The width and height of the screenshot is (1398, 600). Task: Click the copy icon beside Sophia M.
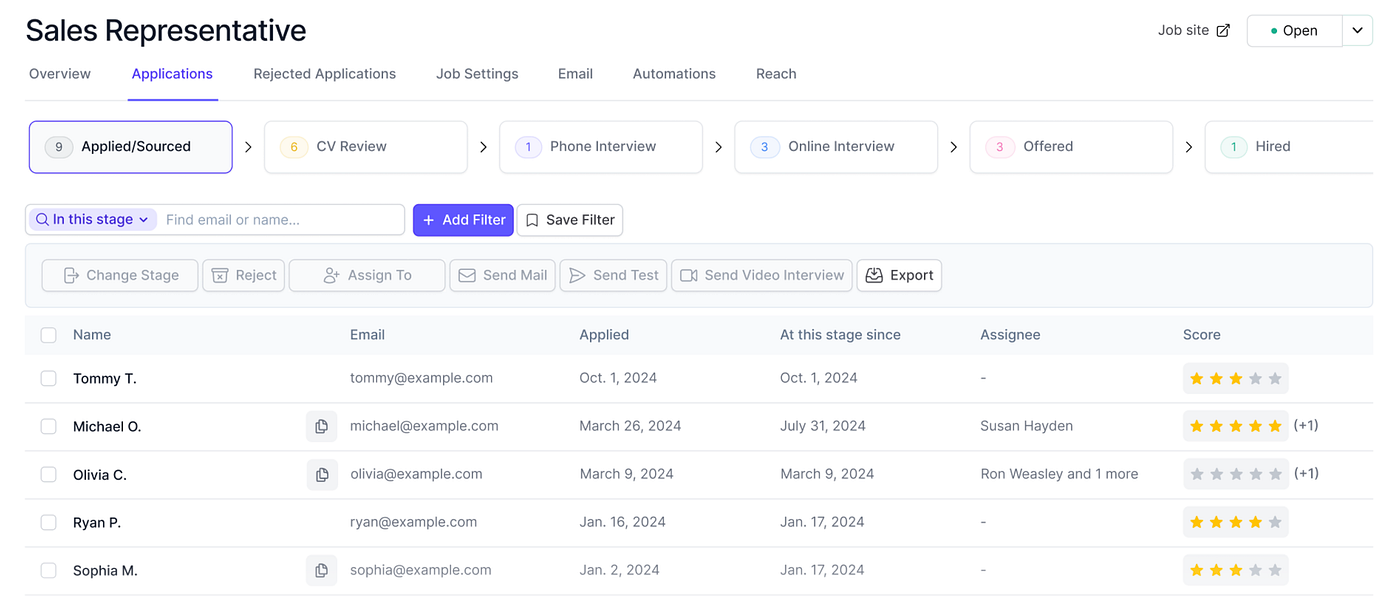pyautogui.click(x=321, y=571)
